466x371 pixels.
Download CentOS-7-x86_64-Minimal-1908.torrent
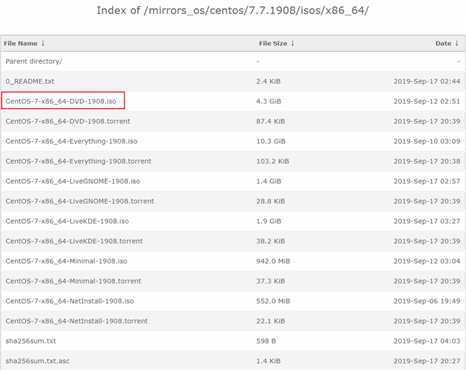coord(73,281)
